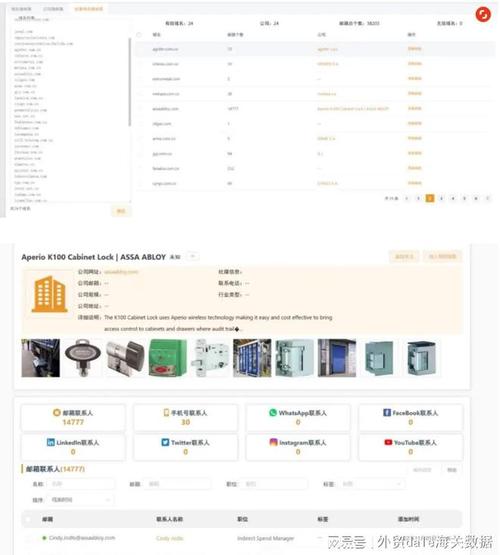Screen dimensions: 500x555
Task: Click the highlighted orange current page button
Action: coord(430,198)
